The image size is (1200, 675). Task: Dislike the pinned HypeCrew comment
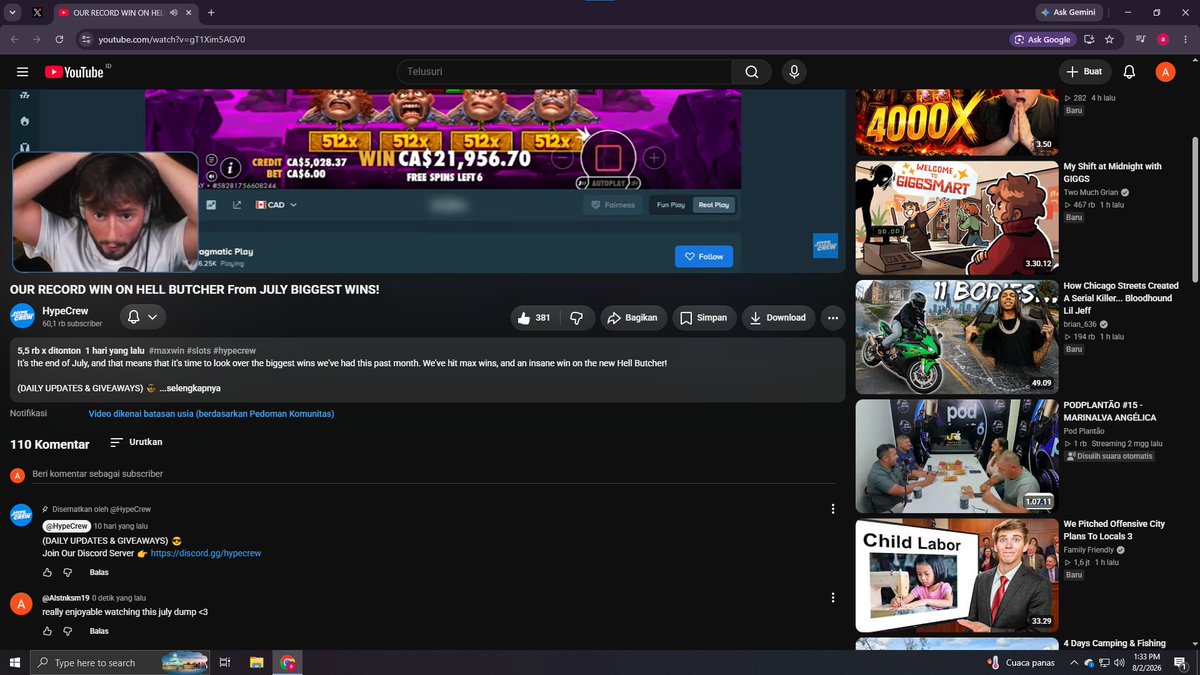click(x=68, y=572)
